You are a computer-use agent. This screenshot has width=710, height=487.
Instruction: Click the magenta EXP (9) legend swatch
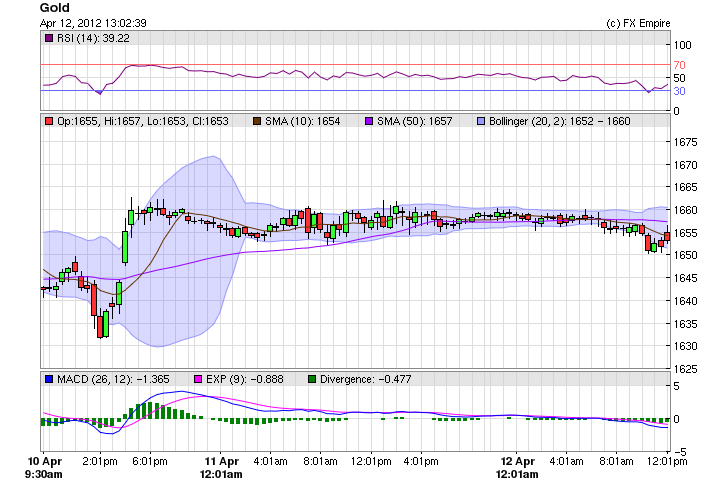(x=198, y=379)
